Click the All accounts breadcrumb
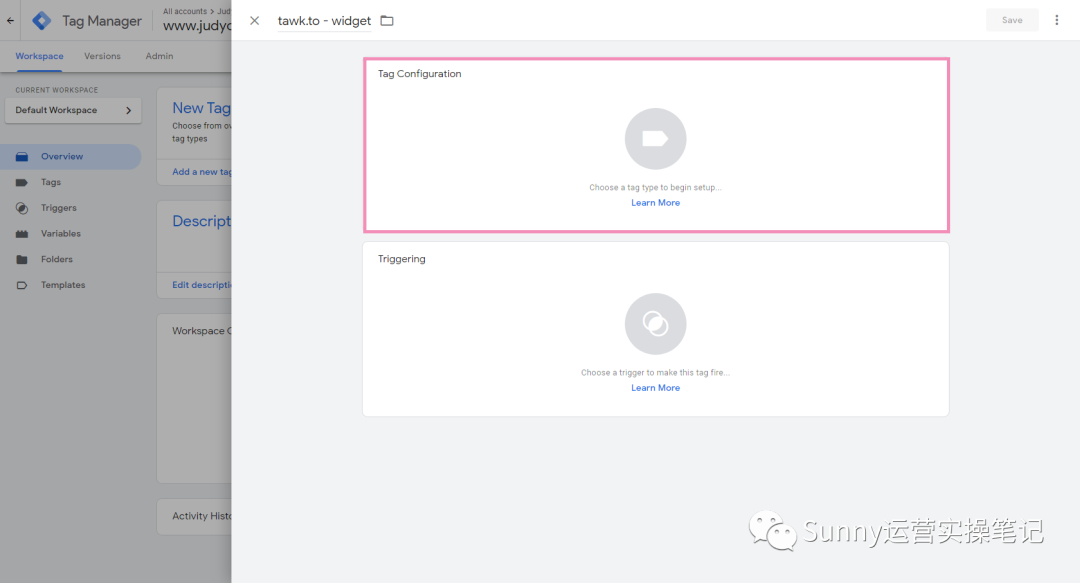The width and height of the screenshot is (1080, 583). tap(185, 11)
